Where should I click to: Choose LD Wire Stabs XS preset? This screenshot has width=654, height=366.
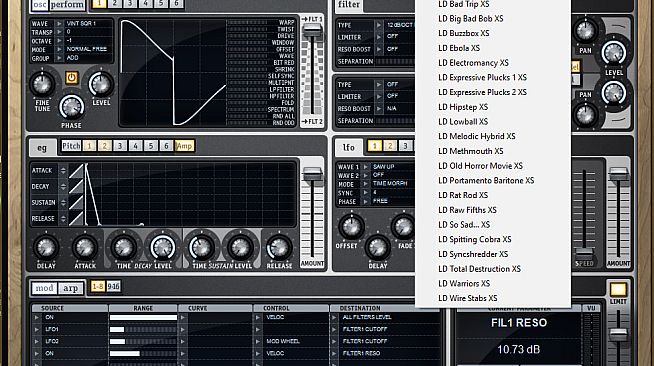(x=468, y=298)
